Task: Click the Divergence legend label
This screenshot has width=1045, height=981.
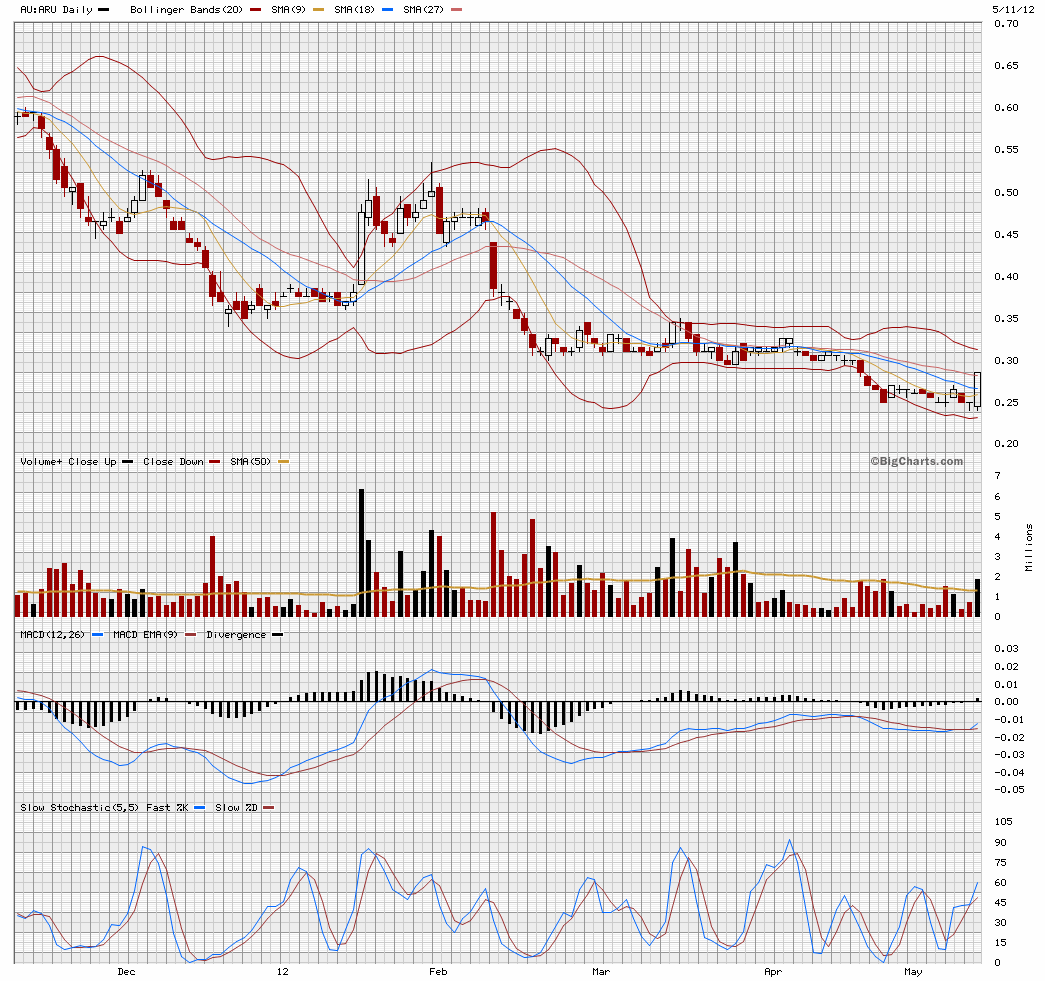Action: click(236, 634)
